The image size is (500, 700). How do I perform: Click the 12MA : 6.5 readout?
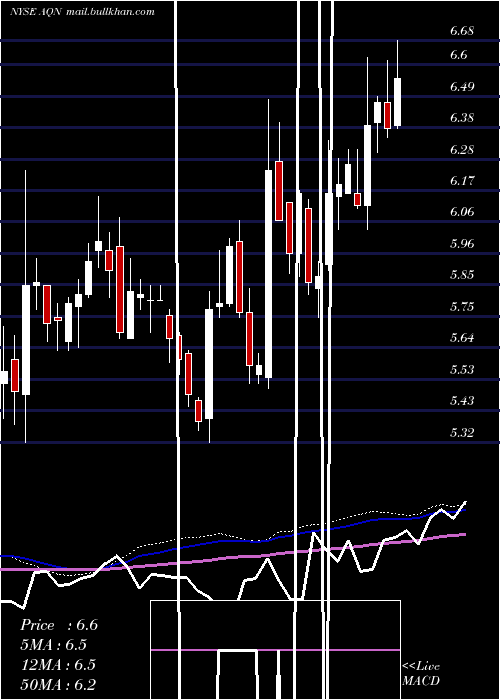point(58,665)
